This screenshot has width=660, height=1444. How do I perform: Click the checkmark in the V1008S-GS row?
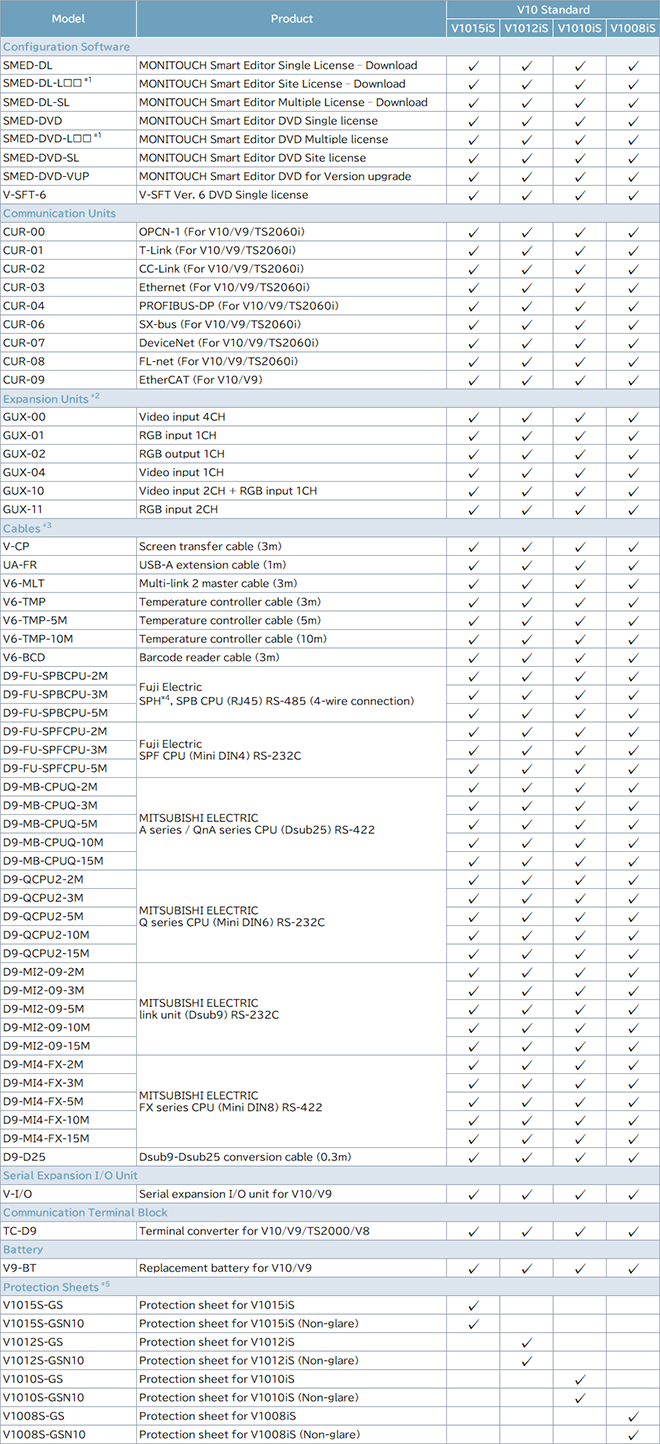(633, 1416)
